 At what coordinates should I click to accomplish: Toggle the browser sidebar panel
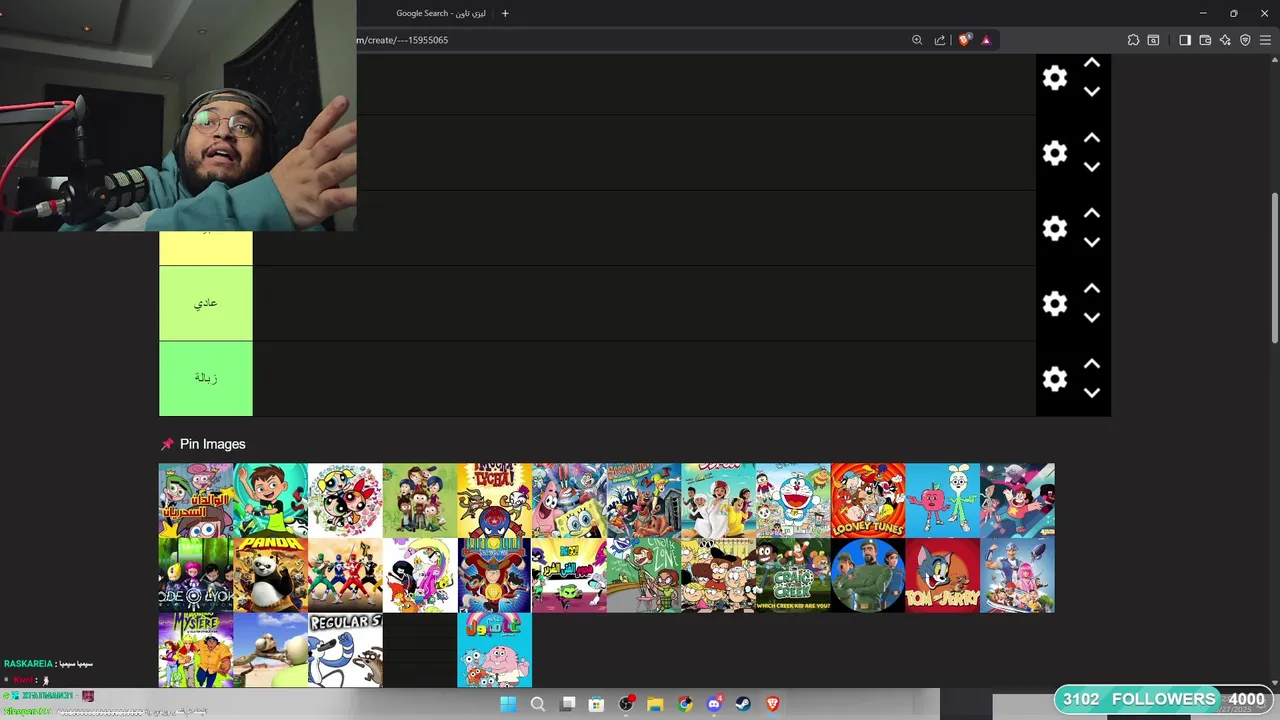1185,40
